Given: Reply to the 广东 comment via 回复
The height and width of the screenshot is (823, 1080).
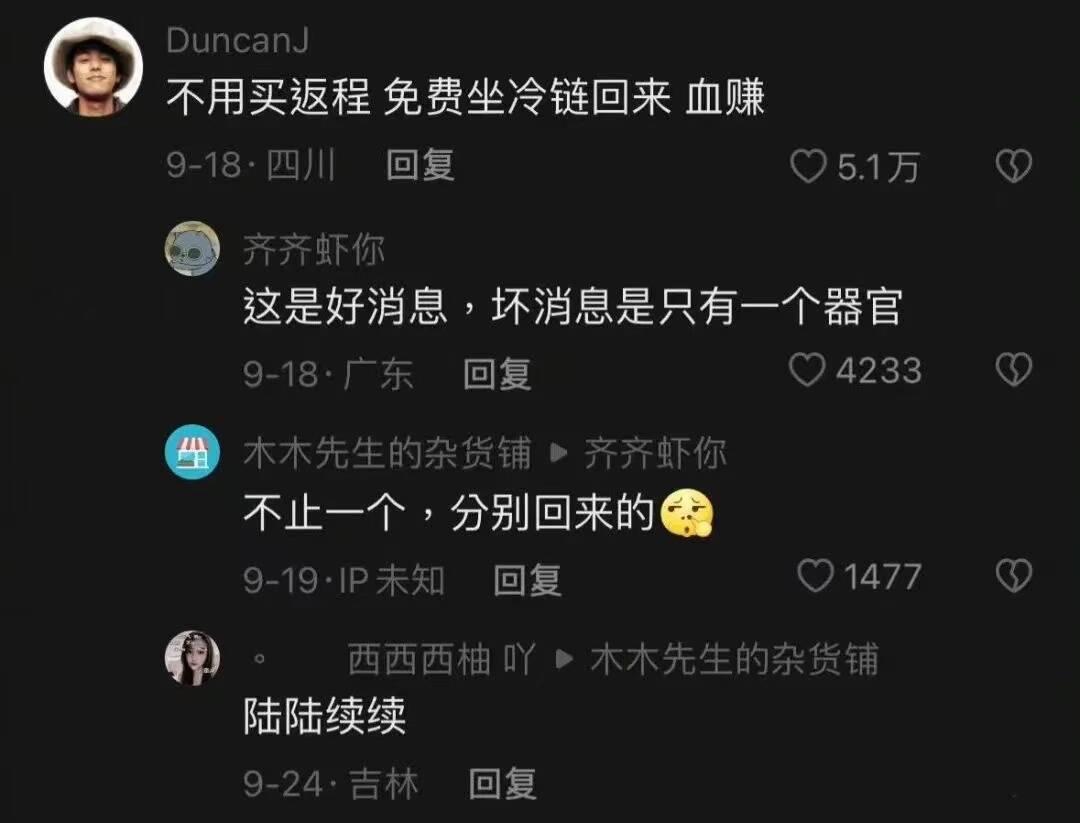Looking at the screenshot, I should coord(497,373).
